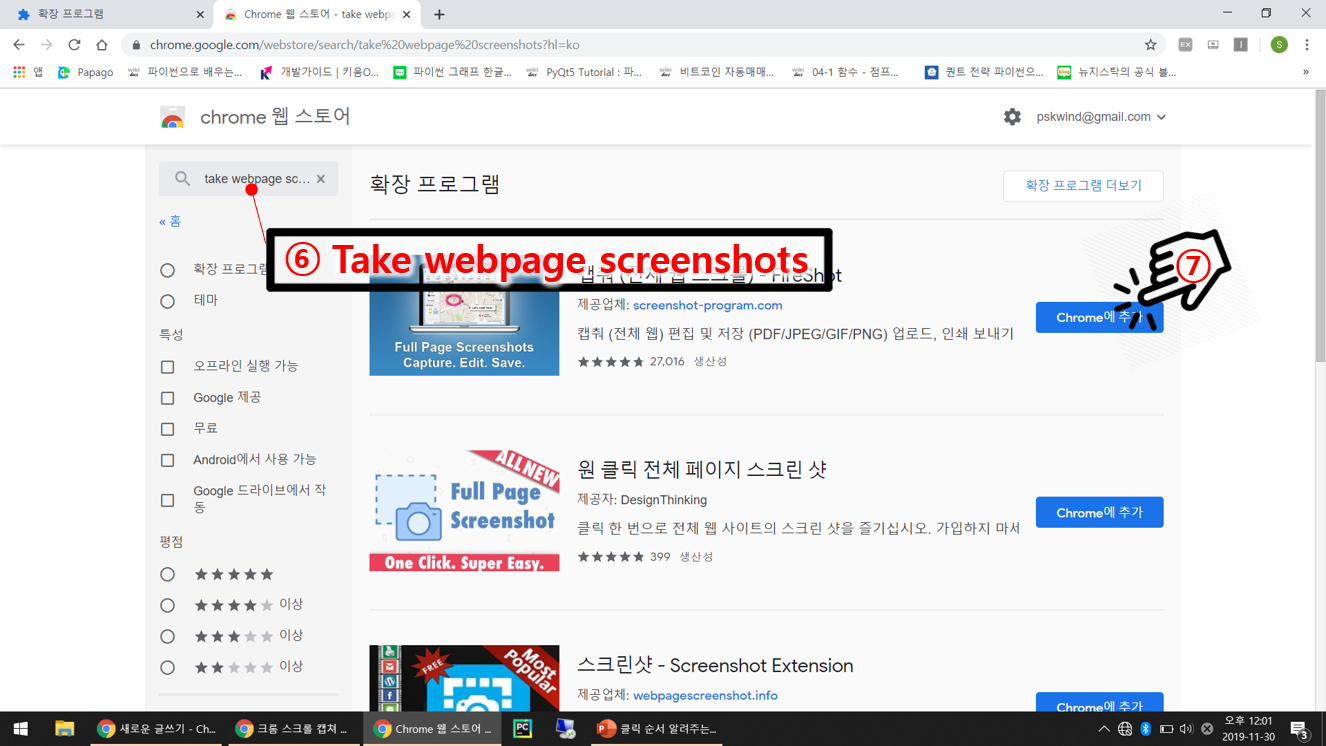Select the five-star rating filter

(168, 575)
